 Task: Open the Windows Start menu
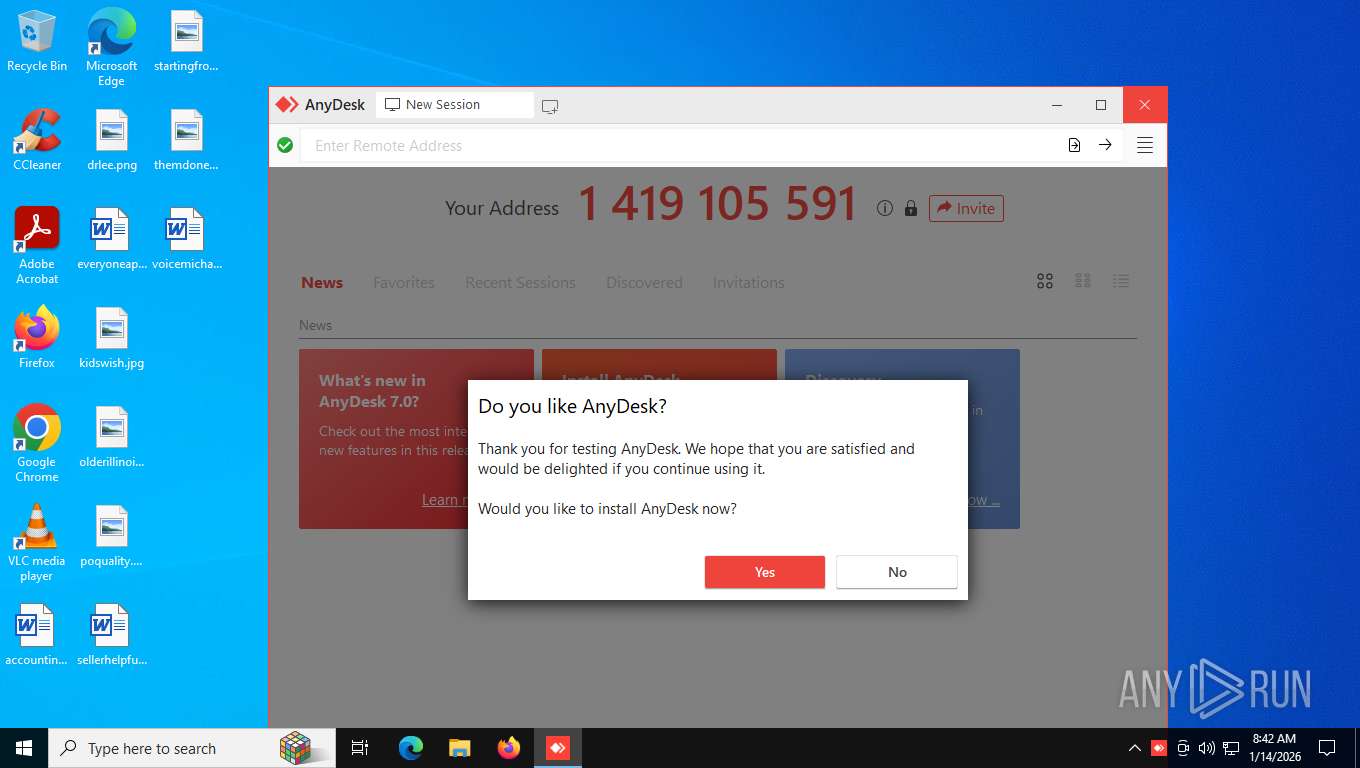click(x=24, y=748)
